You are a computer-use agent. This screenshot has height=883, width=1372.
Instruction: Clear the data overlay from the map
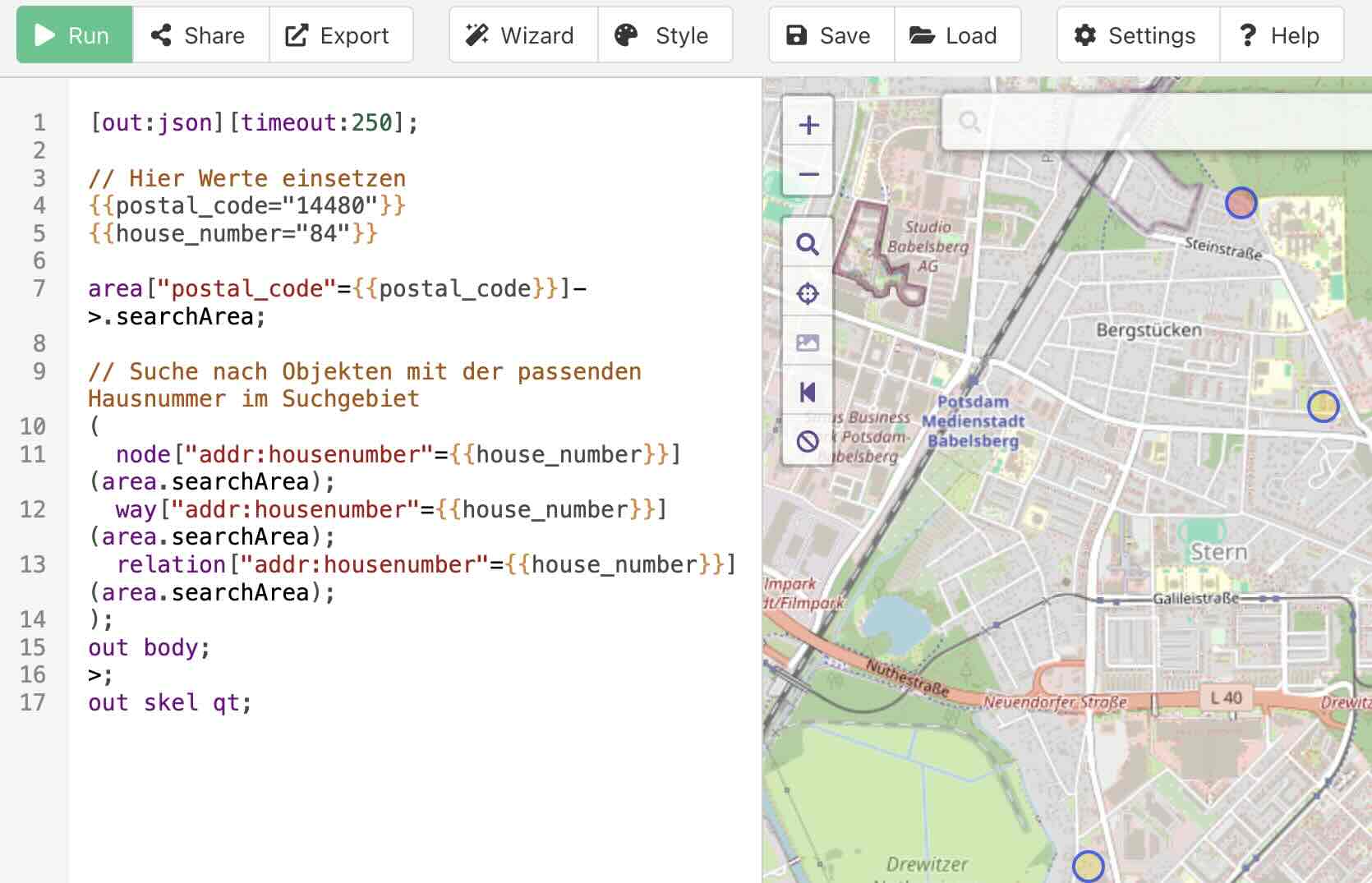pos(808,441)
